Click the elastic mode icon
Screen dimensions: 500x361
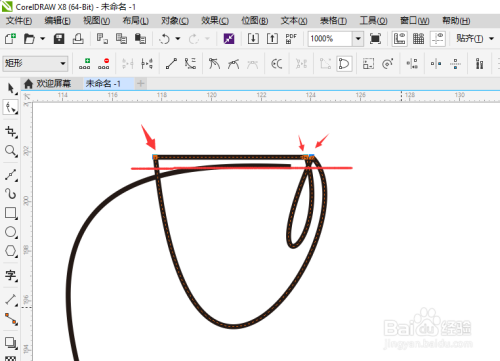479,63
